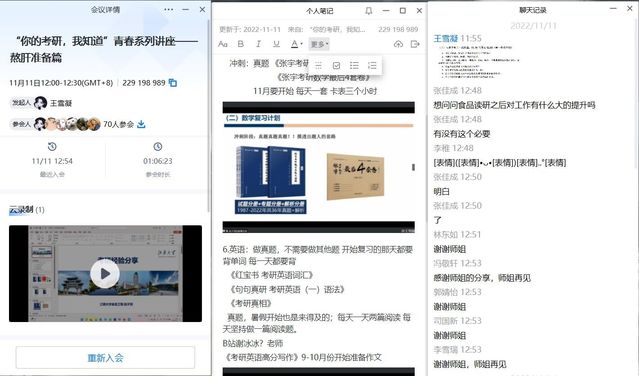This screenshot has height=376, width=639.
Task: Click the chat message 想问问食品读研之后
Action: tap(514, 105)
